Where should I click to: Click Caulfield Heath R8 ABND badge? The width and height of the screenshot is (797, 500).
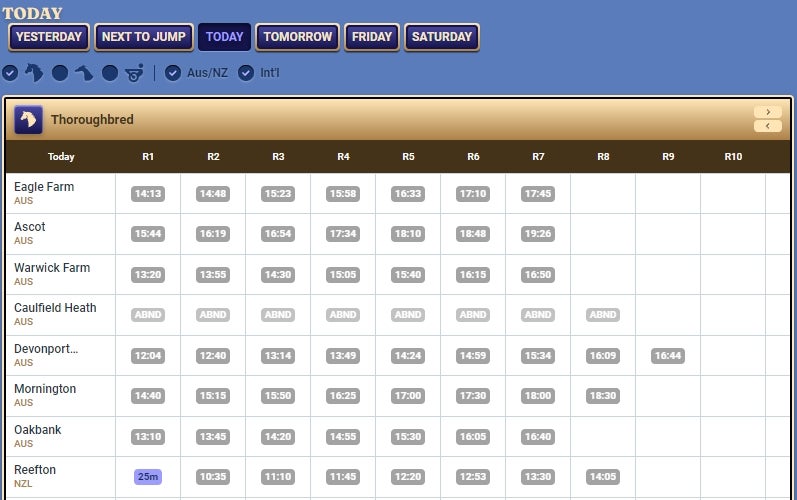(603, 315)
